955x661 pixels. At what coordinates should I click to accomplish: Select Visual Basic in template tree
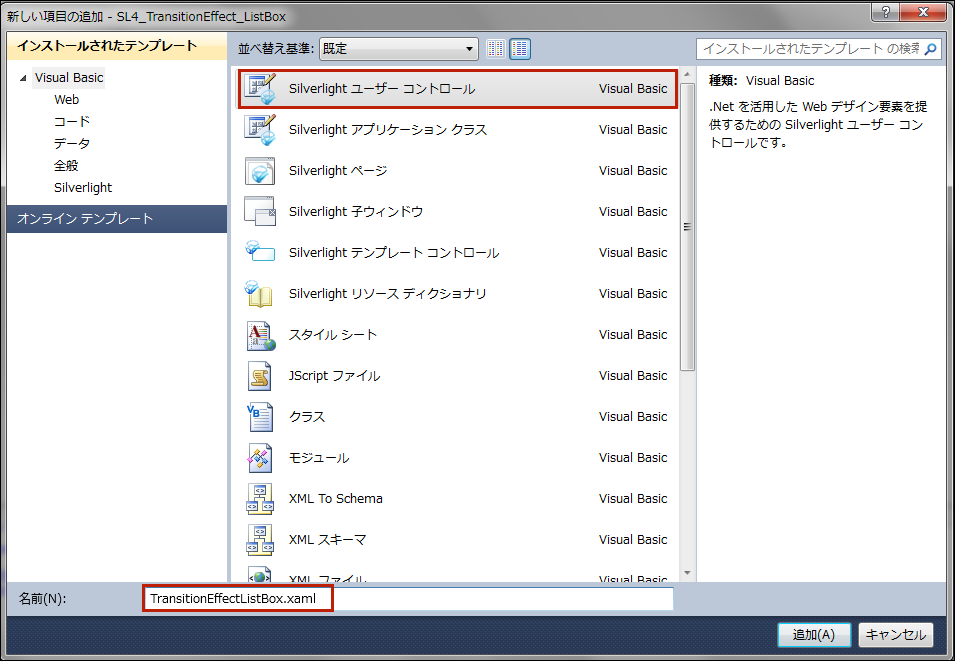pos(69,78)
